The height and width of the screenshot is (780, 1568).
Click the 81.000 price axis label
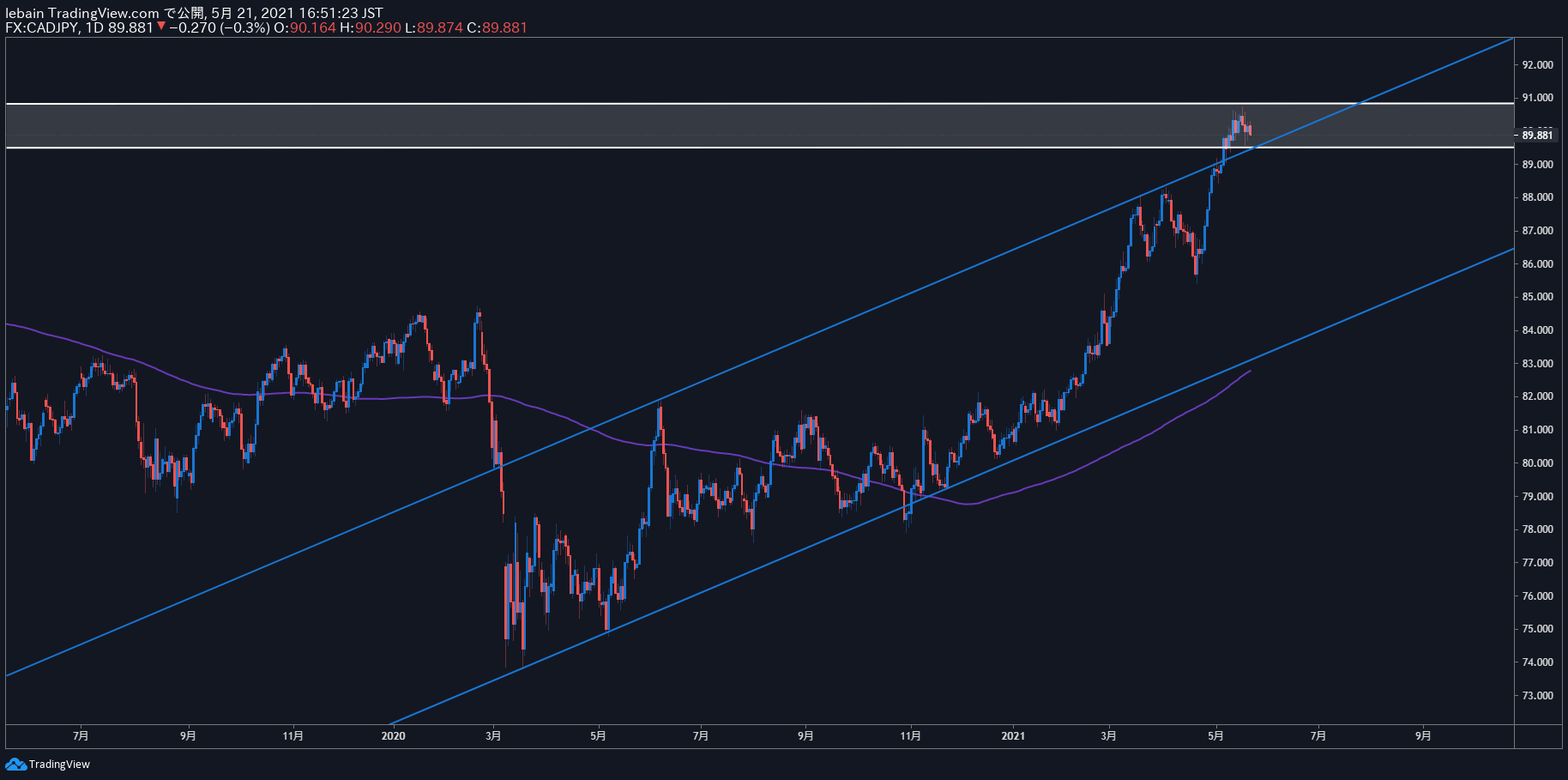1537,430
